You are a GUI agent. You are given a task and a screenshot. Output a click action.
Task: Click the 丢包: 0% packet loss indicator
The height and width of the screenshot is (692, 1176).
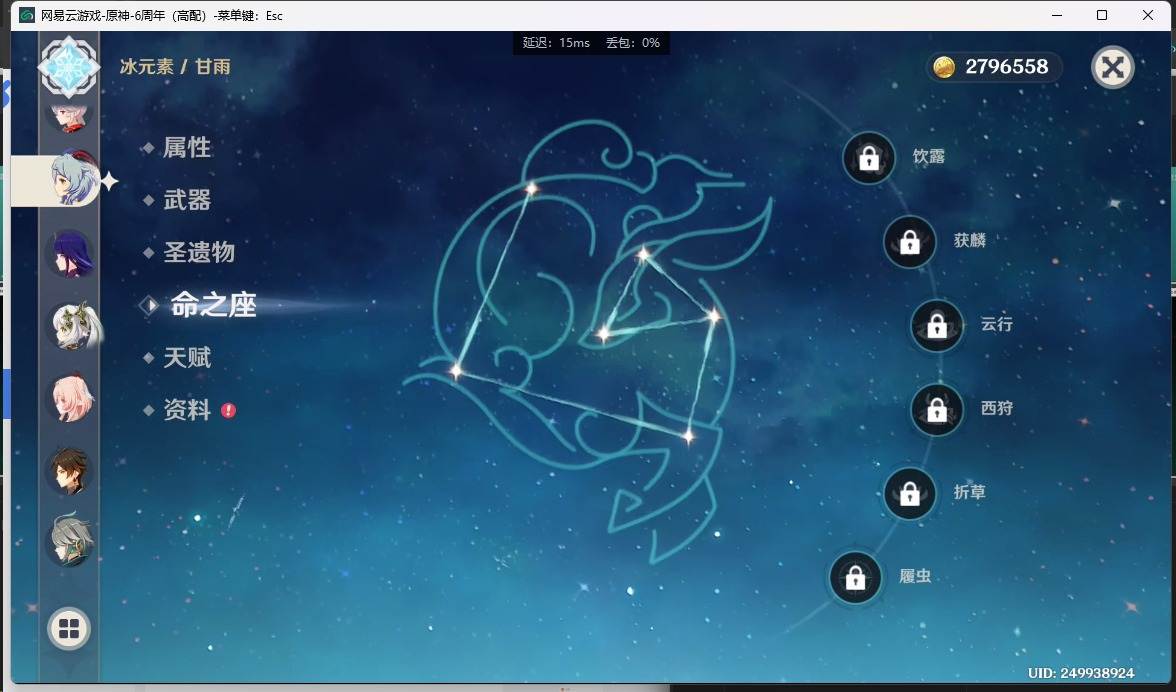pyautogui.click(x=633, y=43)
